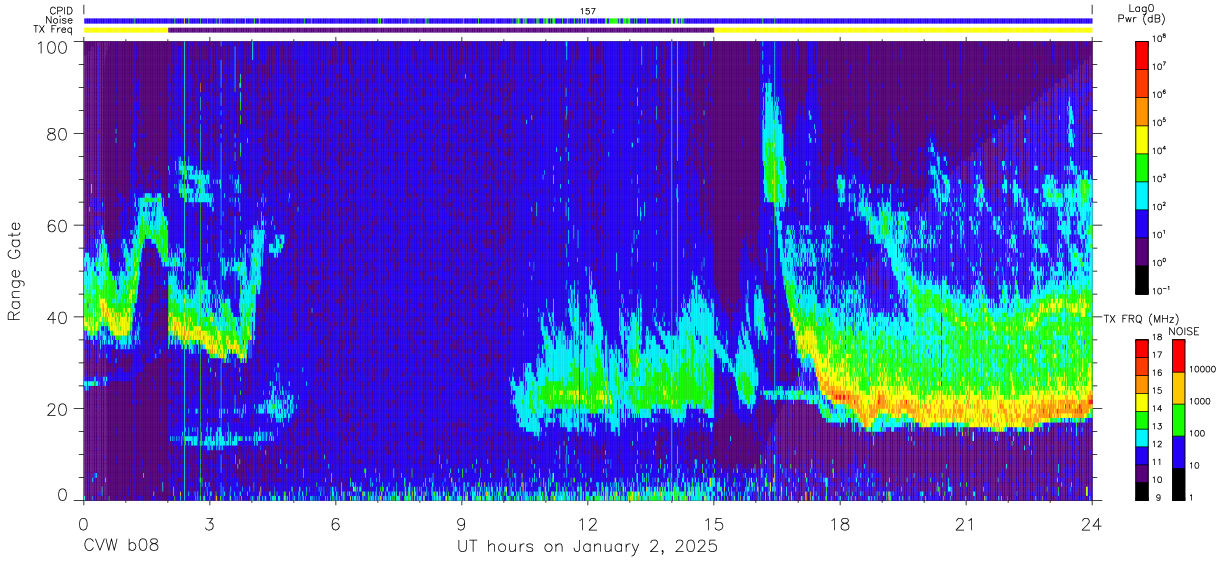Click the Range Gate tick label '60'
Viewport: 1228px width, 567px height.
pyautogui.click(x=59, y=225)
